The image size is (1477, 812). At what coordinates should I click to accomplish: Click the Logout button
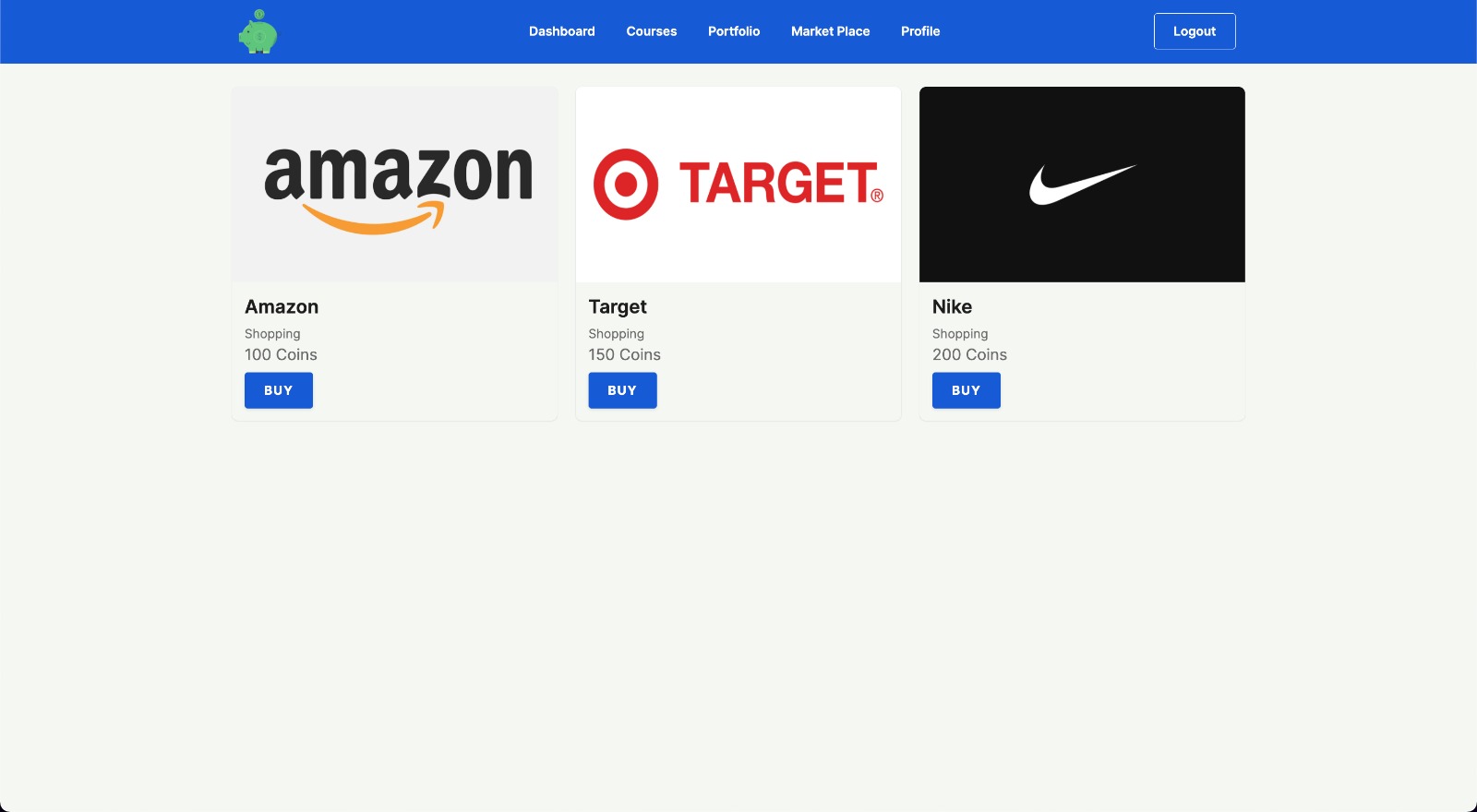(1195, 31)
